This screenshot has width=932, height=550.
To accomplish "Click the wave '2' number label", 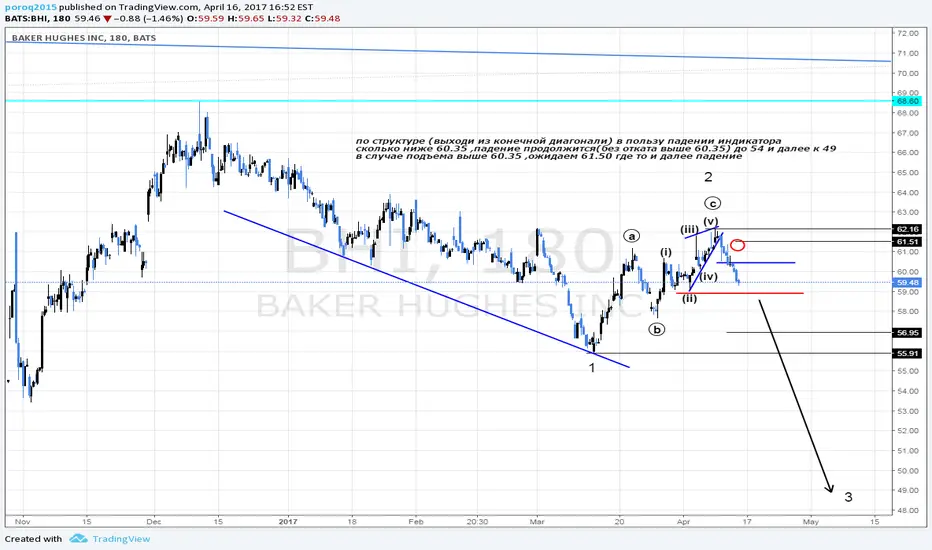I will click(x=708, y=177).
